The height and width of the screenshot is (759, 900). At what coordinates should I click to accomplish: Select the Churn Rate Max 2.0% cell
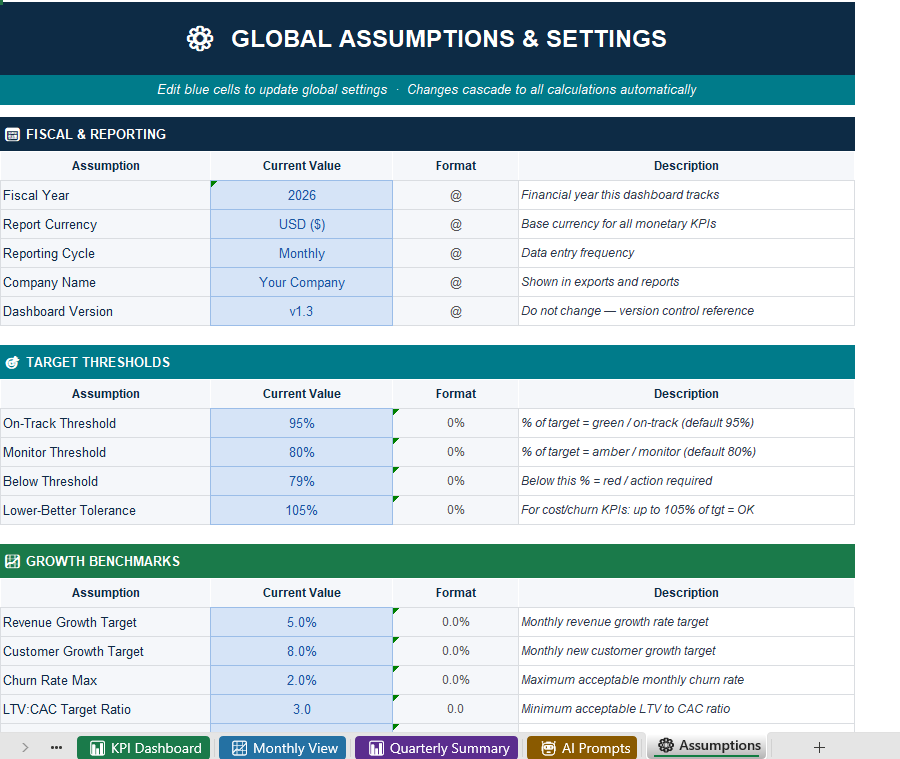click(x=301, y=680)
